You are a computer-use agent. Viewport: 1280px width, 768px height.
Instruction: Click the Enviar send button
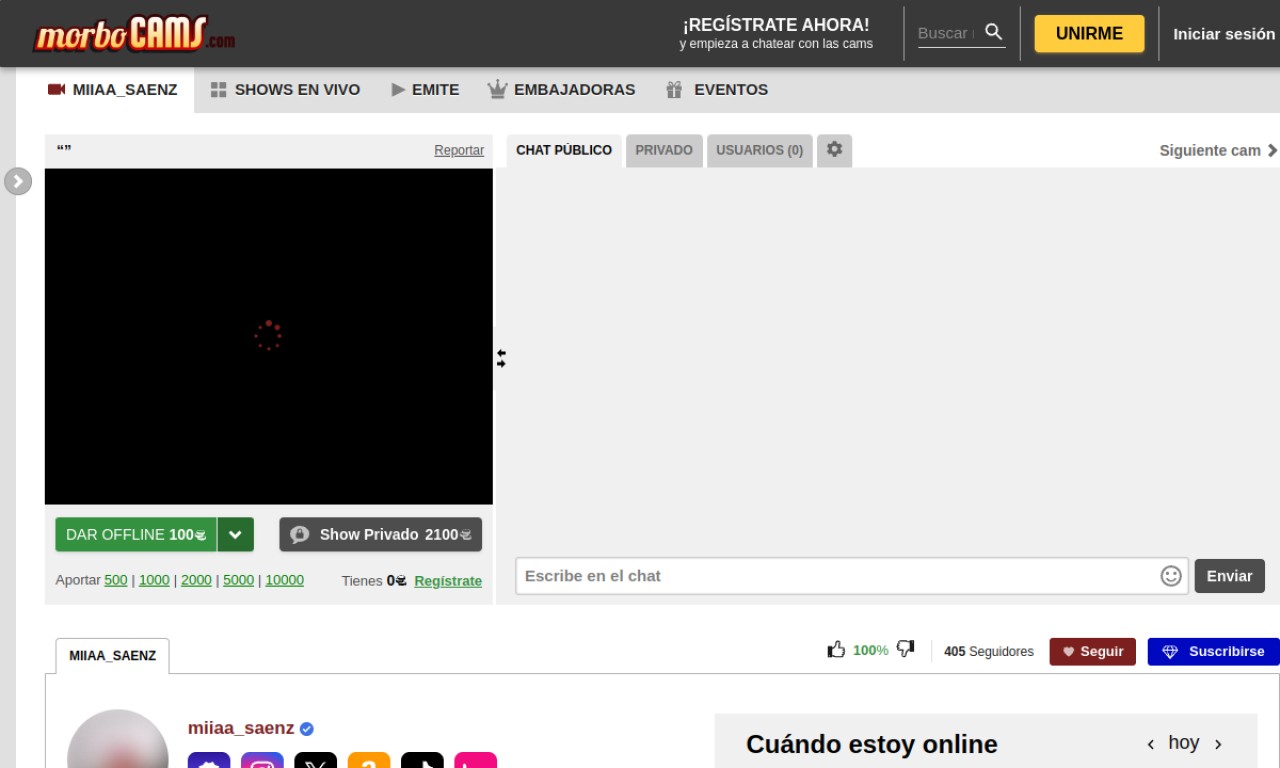point(1229,576)
